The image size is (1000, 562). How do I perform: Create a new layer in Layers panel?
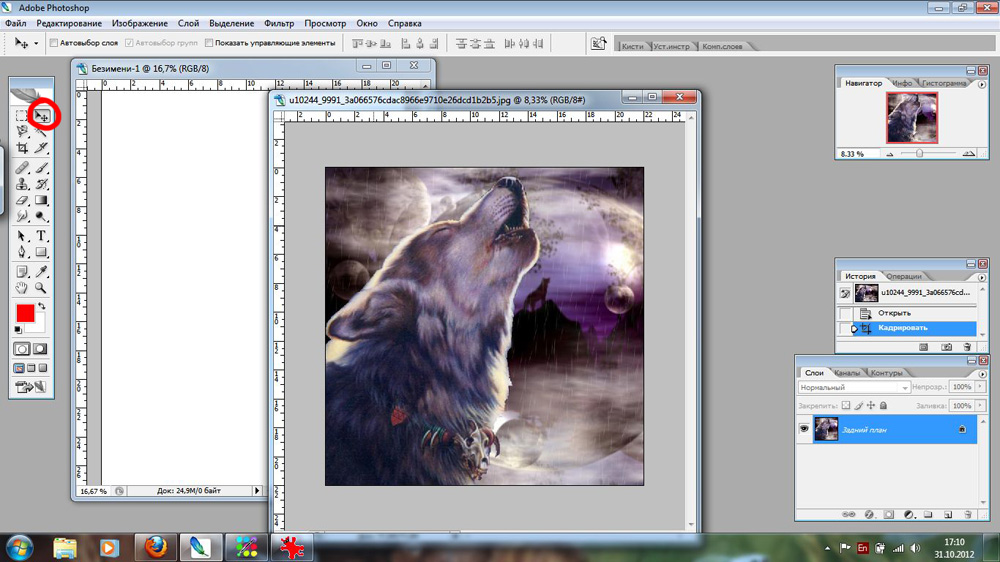point(948,514)
